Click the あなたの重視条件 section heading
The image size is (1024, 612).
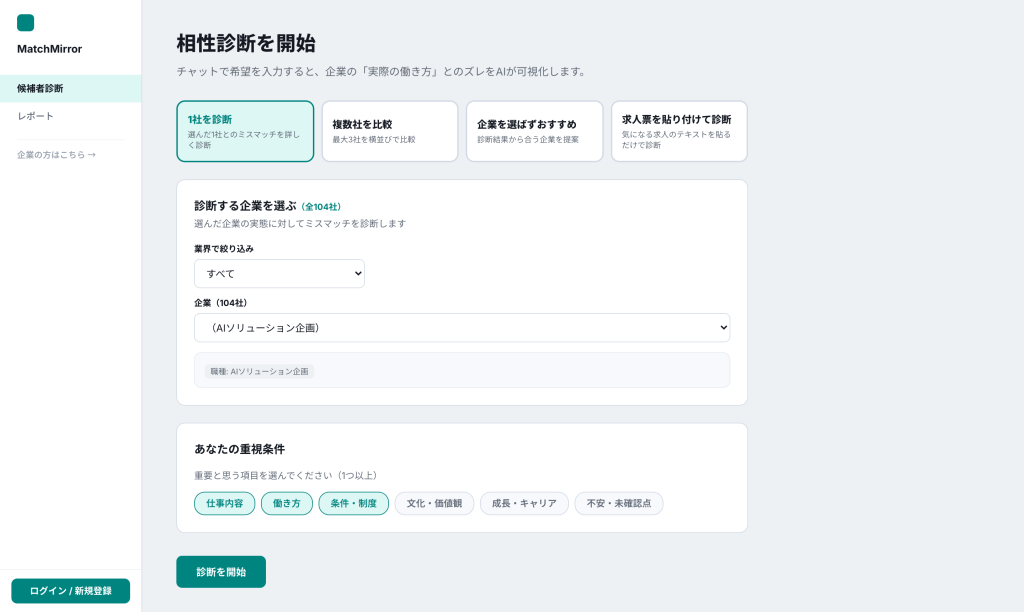coord(240,449)
